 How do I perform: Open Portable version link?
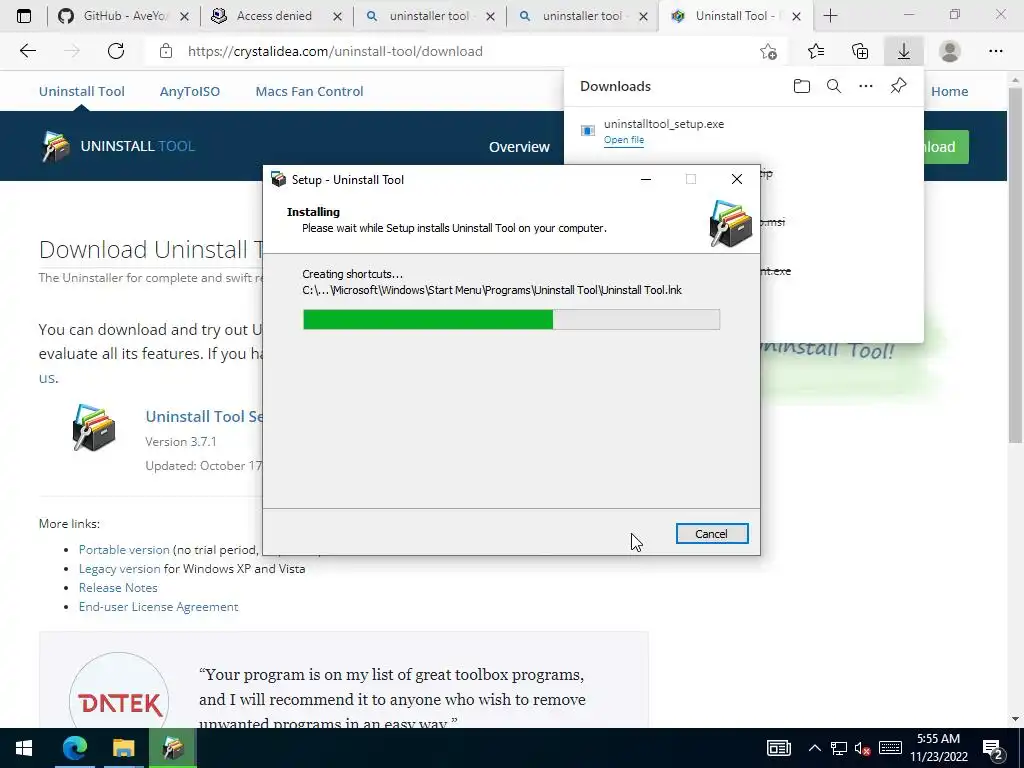click(x=124, y=550)
